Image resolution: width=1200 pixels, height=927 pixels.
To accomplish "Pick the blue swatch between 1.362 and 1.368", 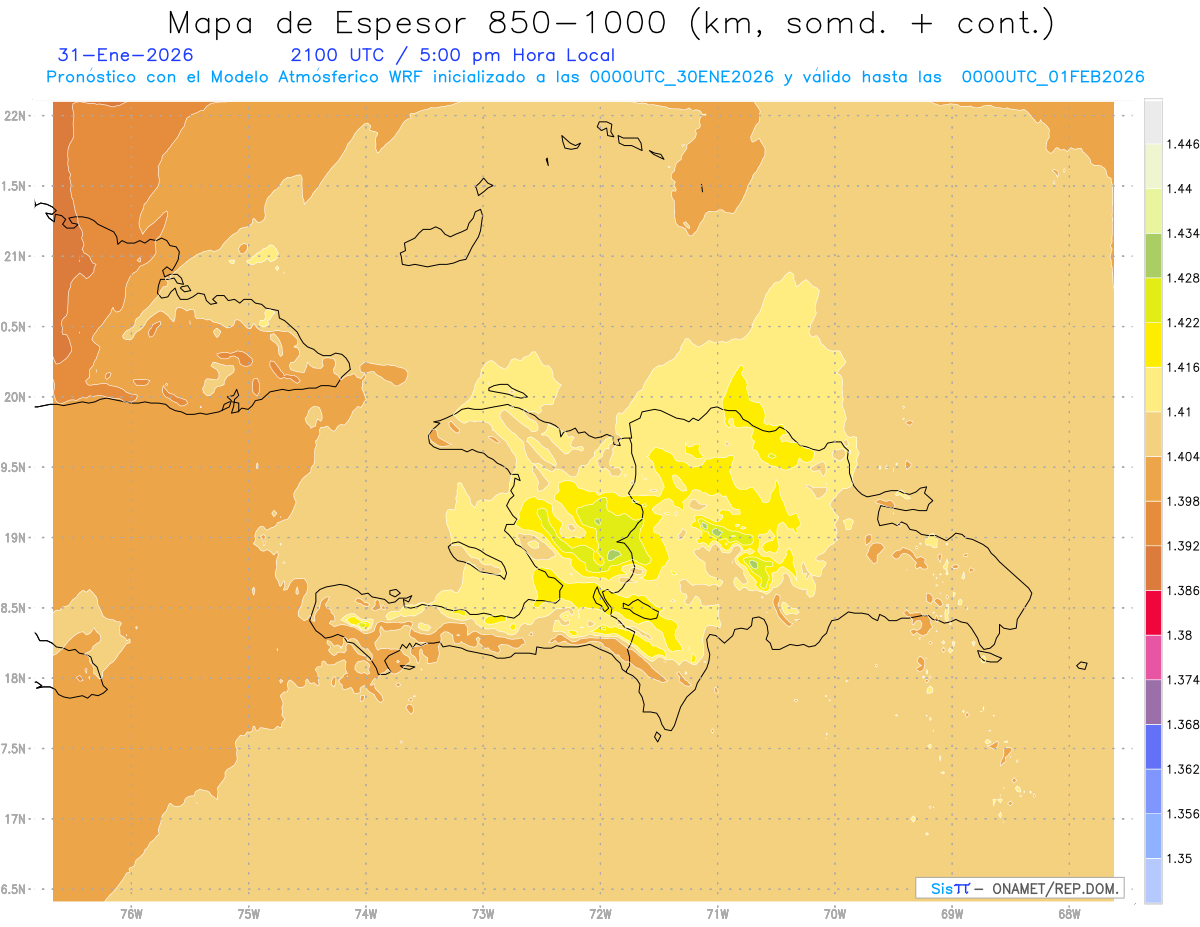I will point(1153,747).
